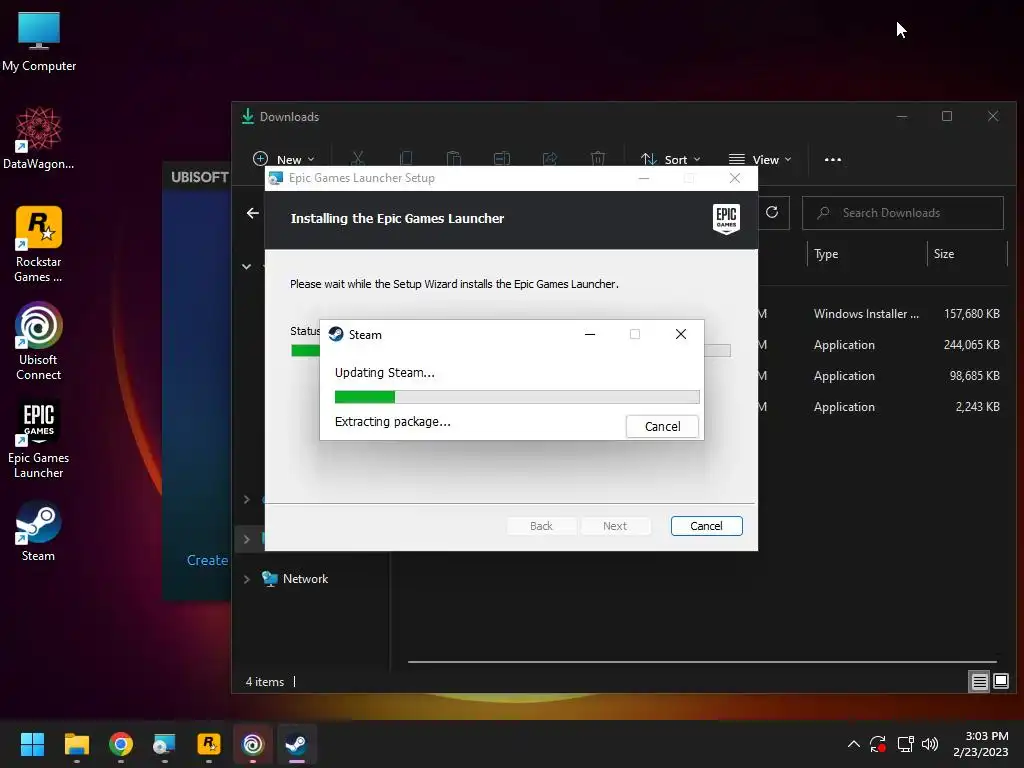Click the Windows Start button
Image resolution: width=1024 pixels, height=768 pixels.
pos(32,744)
